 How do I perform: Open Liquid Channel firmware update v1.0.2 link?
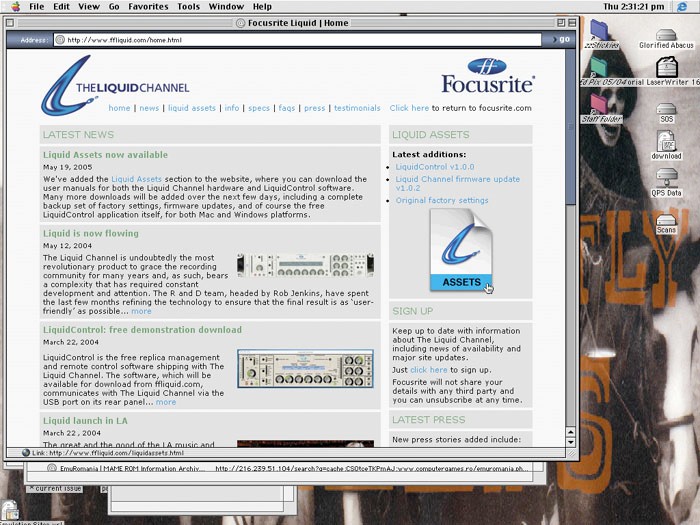click(458, 183)
